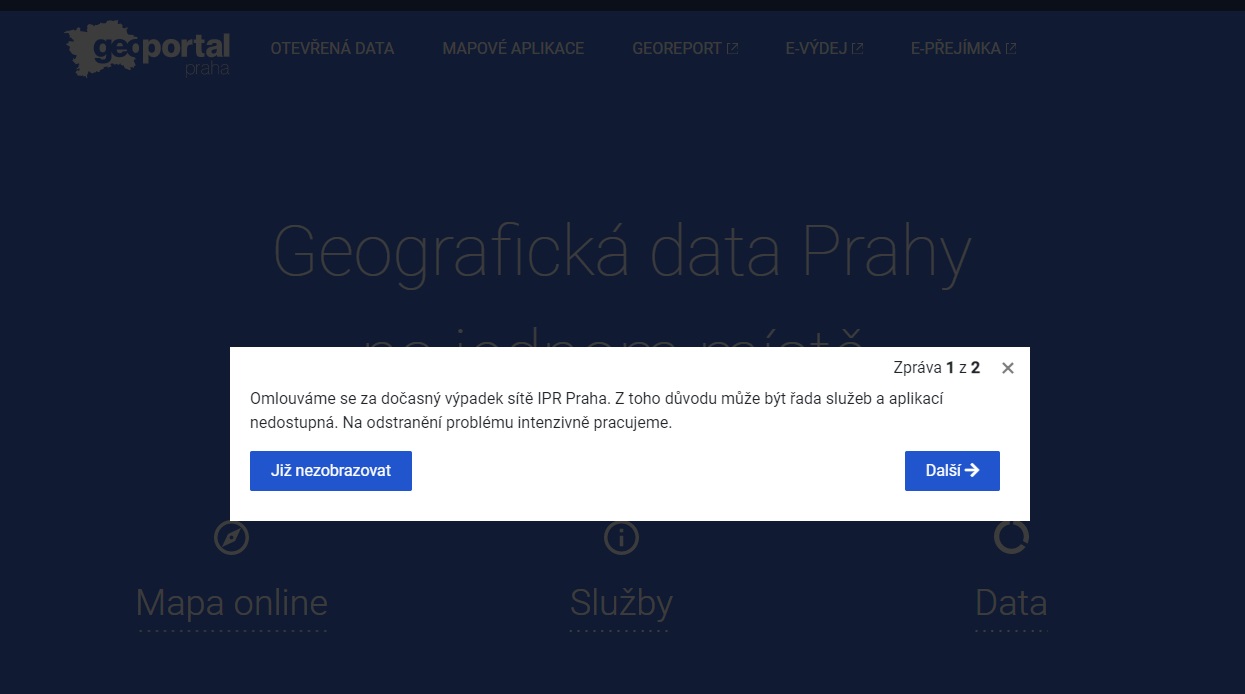This screenshot has width=1245, height=694.
Task: Click the Geoportal Praha logo
Action: [x=146, y=47]
